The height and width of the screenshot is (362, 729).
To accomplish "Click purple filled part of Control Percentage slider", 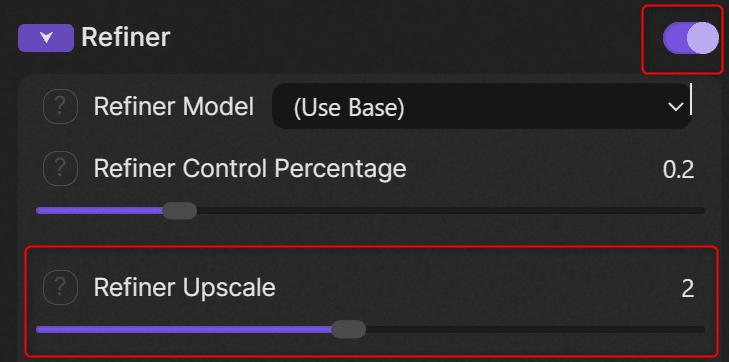I will [99, 211].
